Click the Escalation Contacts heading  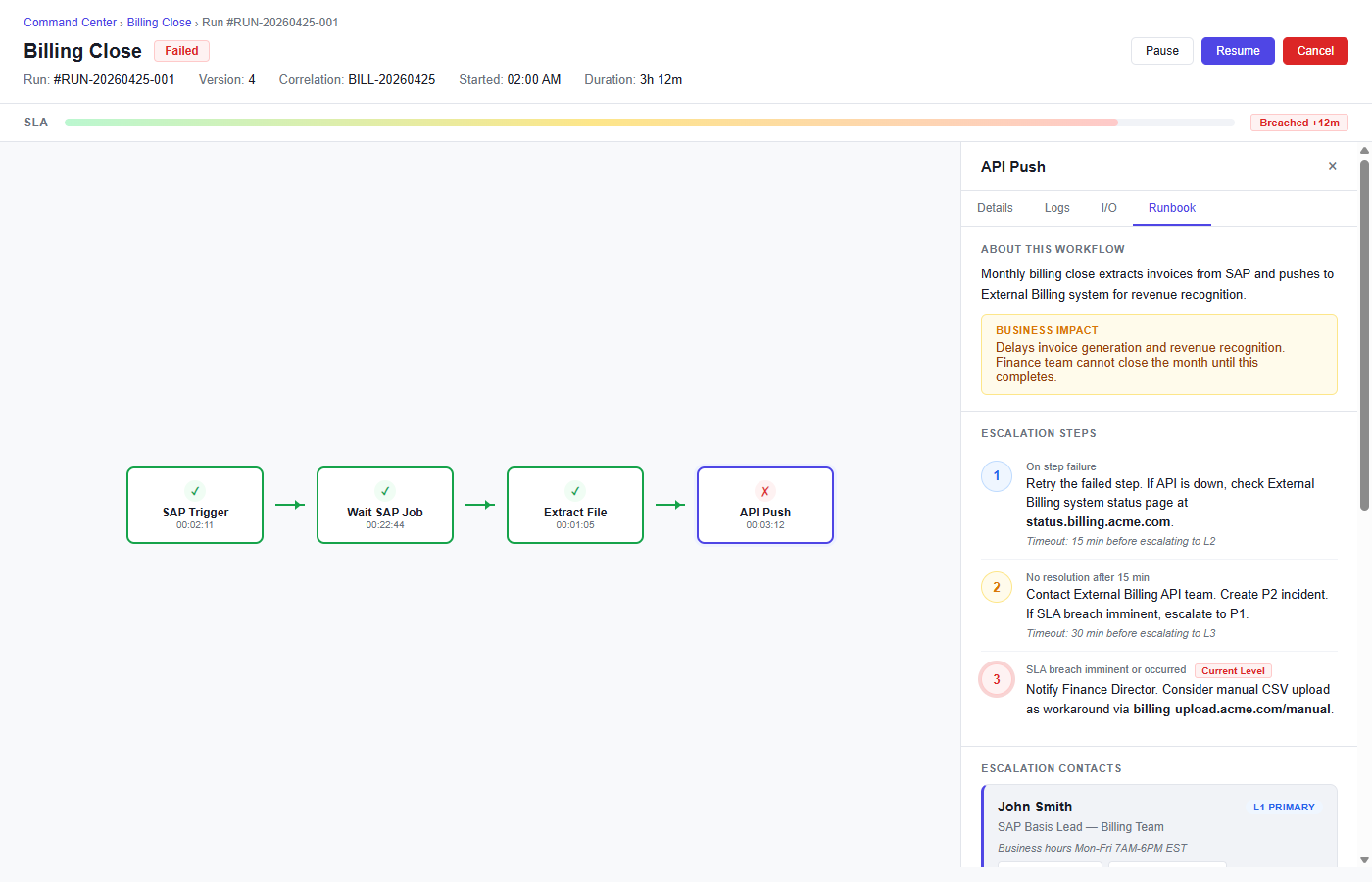[1052, 768]
